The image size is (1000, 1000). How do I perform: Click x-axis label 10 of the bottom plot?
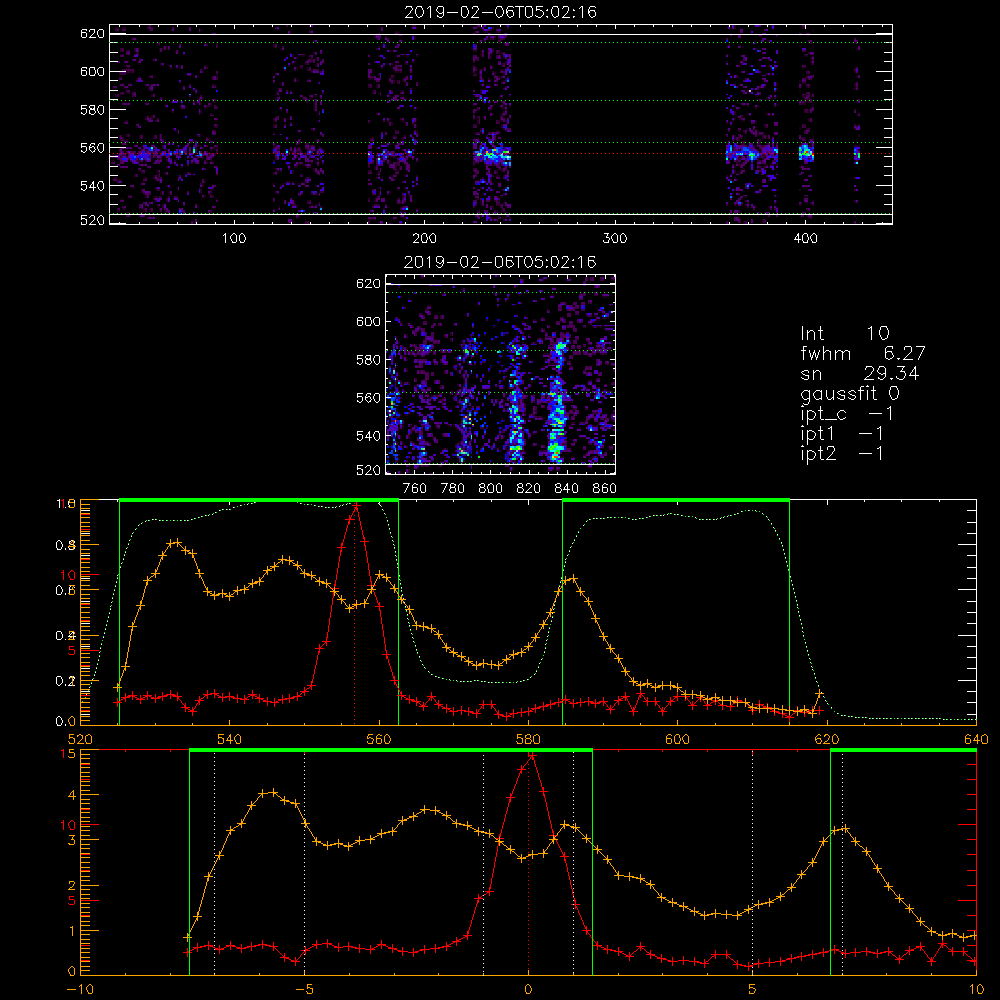(976, 989)
